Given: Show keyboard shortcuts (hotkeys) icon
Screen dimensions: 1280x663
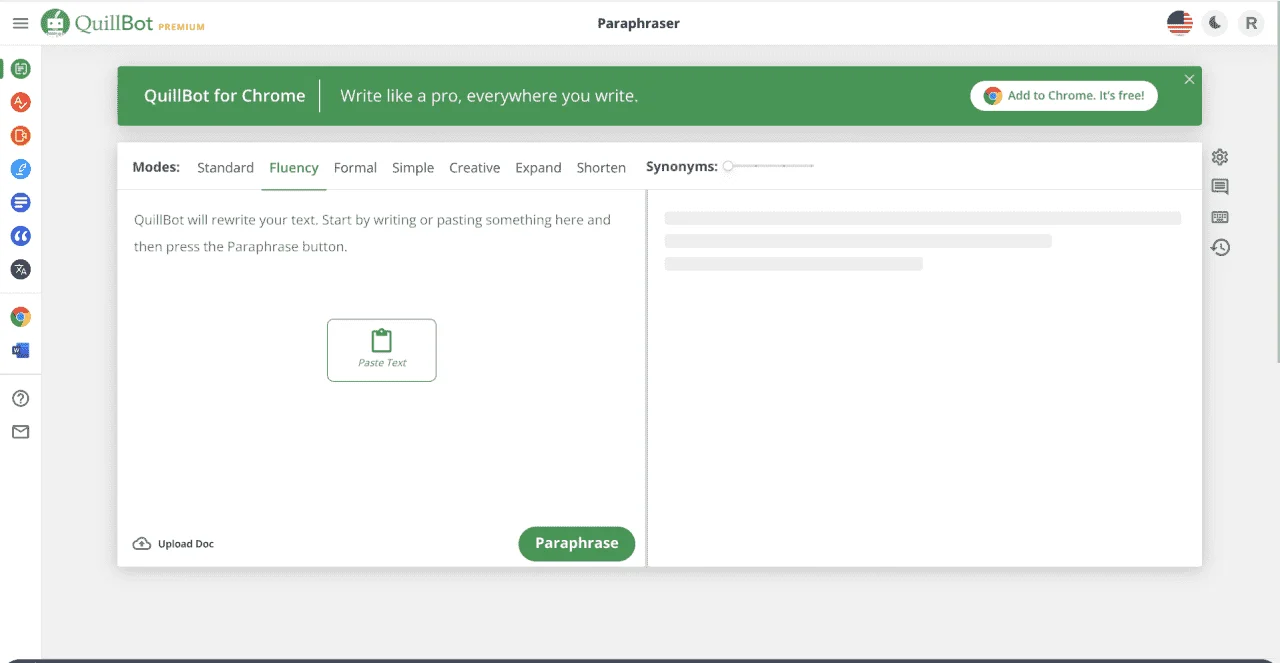Looking at the screenshot, I should (1220, 217).
